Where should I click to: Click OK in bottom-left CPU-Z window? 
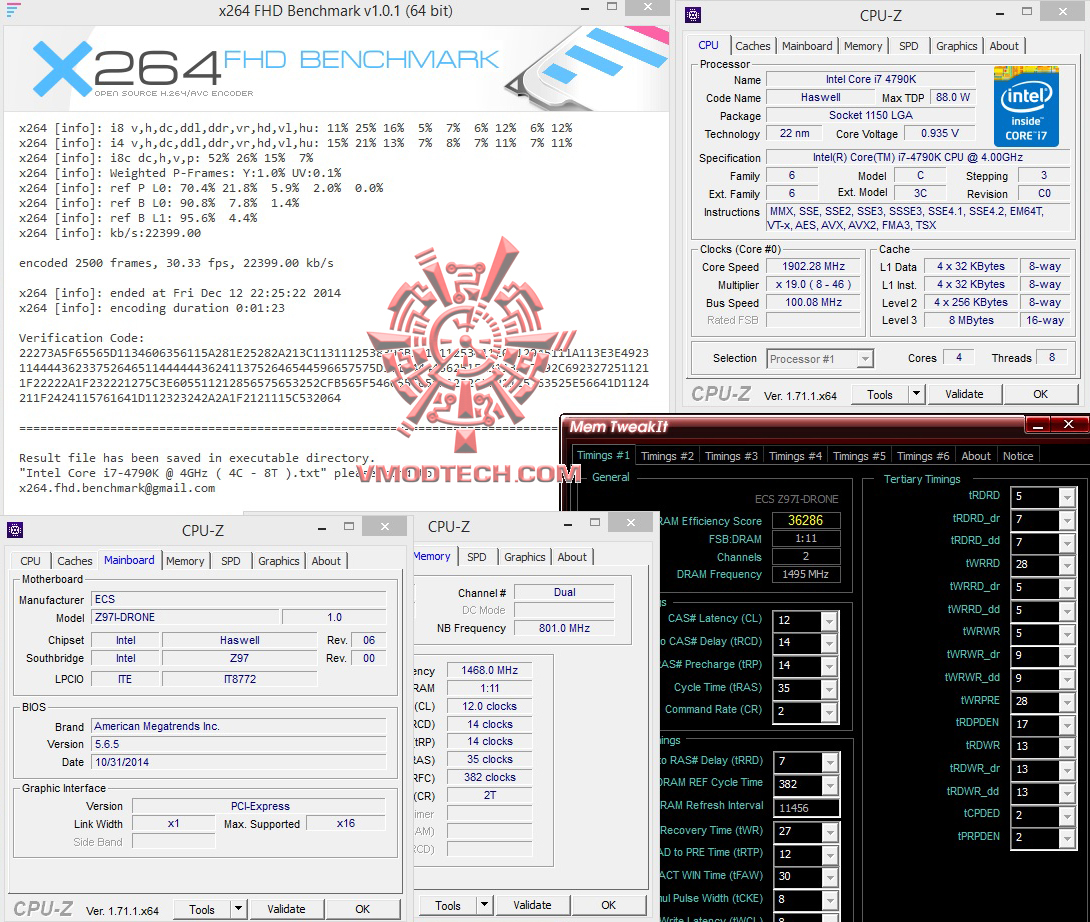(362, 909)
